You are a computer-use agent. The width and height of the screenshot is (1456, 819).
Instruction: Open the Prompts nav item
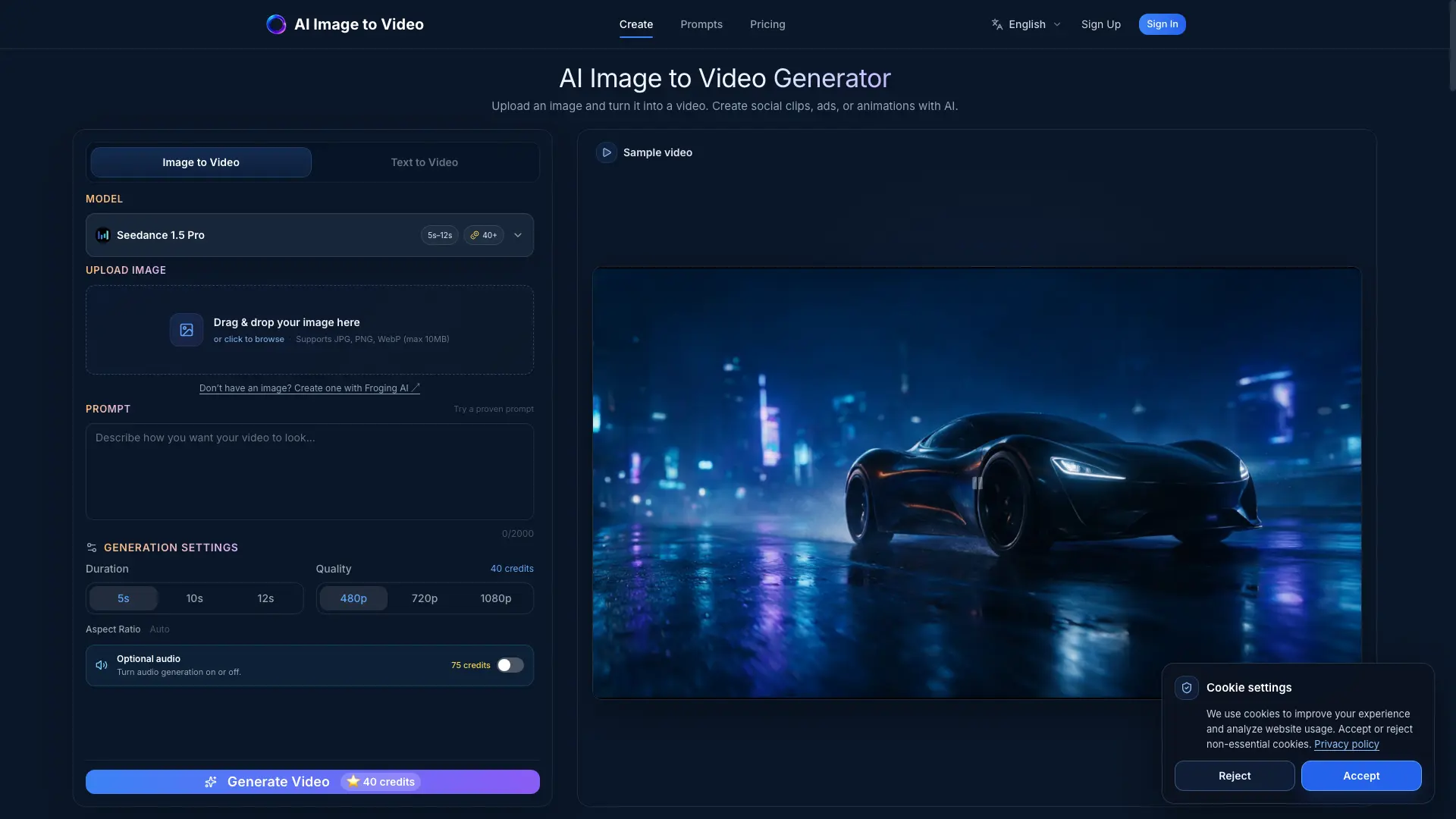(x=701, y=24)
